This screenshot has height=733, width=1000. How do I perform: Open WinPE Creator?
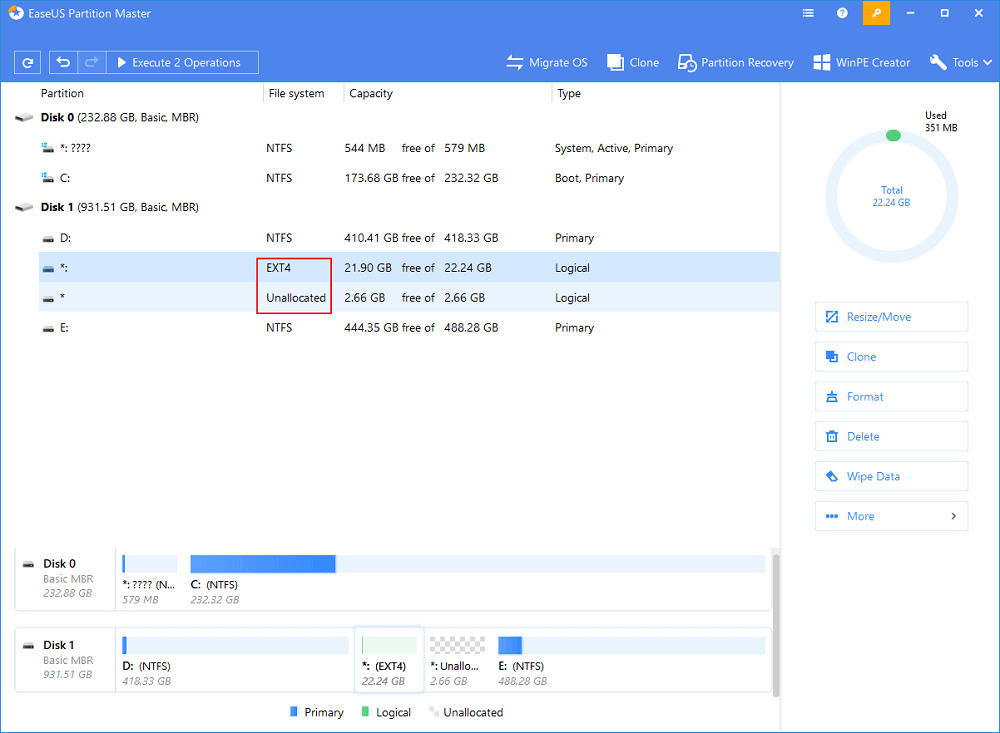(x=861, y=62)
